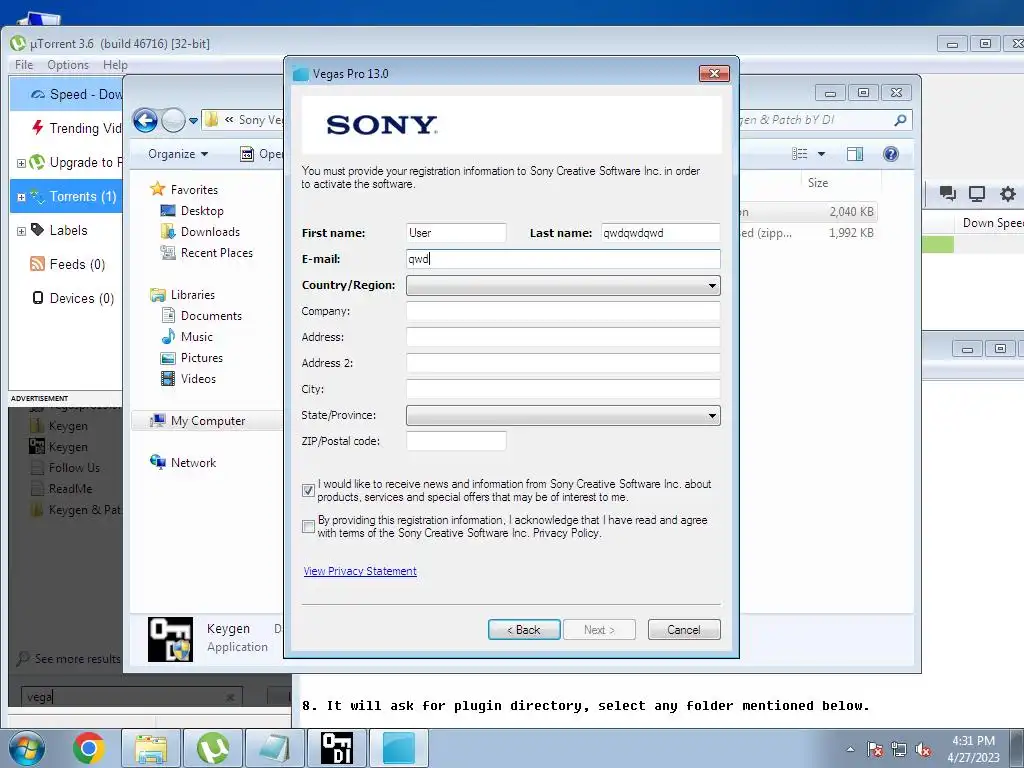Click the Explorer search magnifier icon
The width and height of the screenshot is (1024, 768).
(900, 120)
